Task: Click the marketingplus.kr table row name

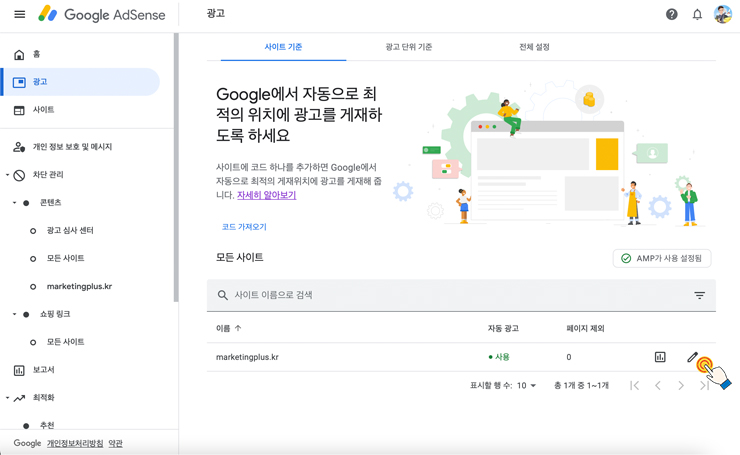Action: (247, 357)
